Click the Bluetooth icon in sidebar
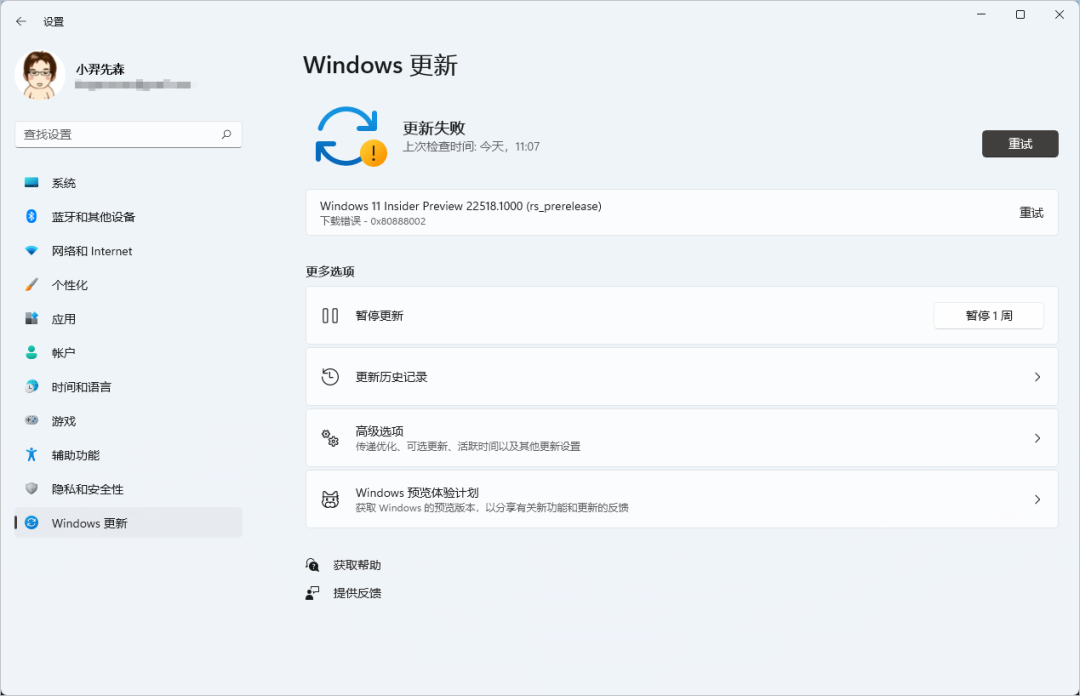This screenshot has width=1080, height=696. click(x=32, y=216)
